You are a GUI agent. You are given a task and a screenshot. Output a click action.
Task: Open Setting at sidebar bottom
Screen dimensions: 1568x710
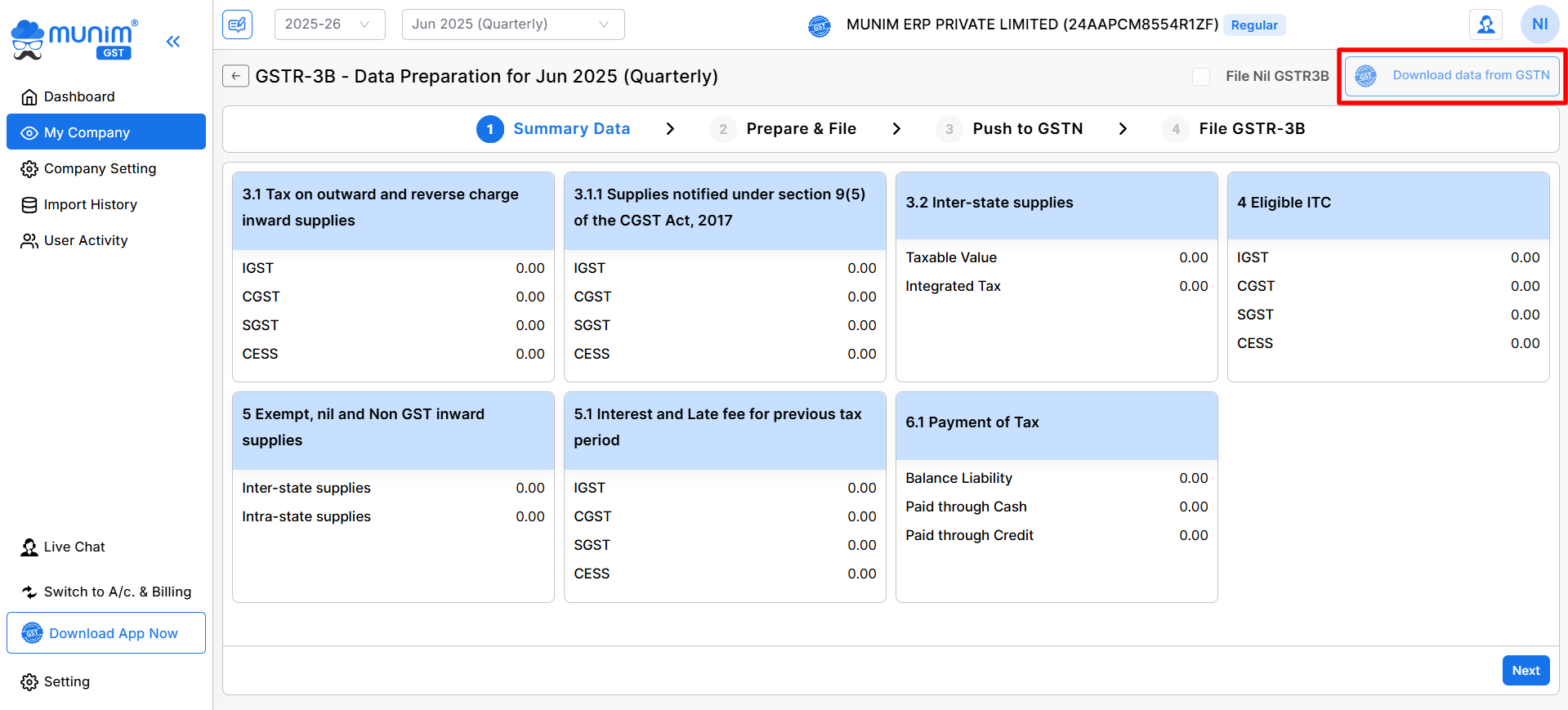click(x=106, y=682)
